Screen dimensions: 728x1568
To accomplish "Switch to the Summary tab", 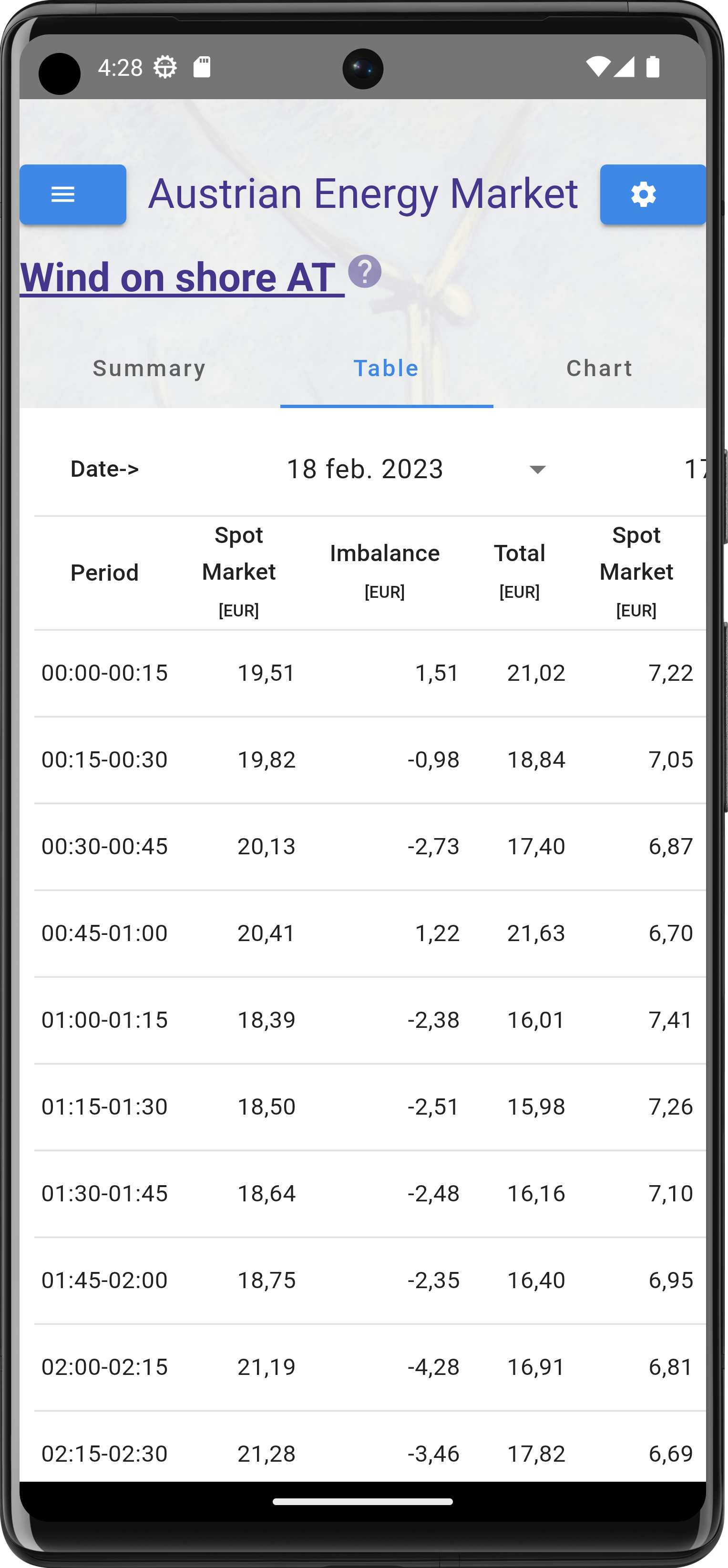I will pyautogui.click(x=149, y=368).
